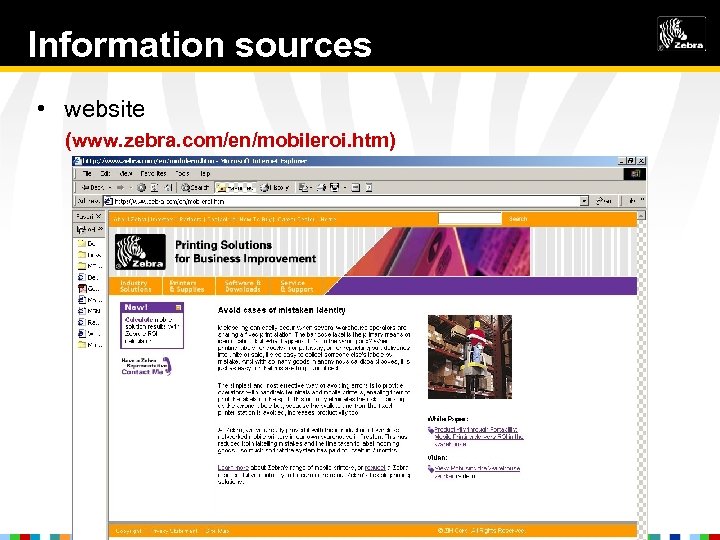720x540 pixels.
Task: Click the IE throbber logo at menu bar end
Action: pos(635,174)
